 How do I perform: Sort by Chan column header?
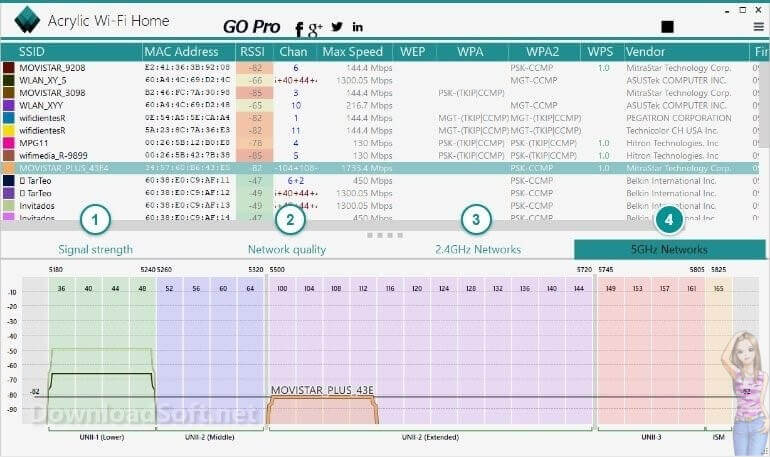pyautogui.click(x=295, y=52)
